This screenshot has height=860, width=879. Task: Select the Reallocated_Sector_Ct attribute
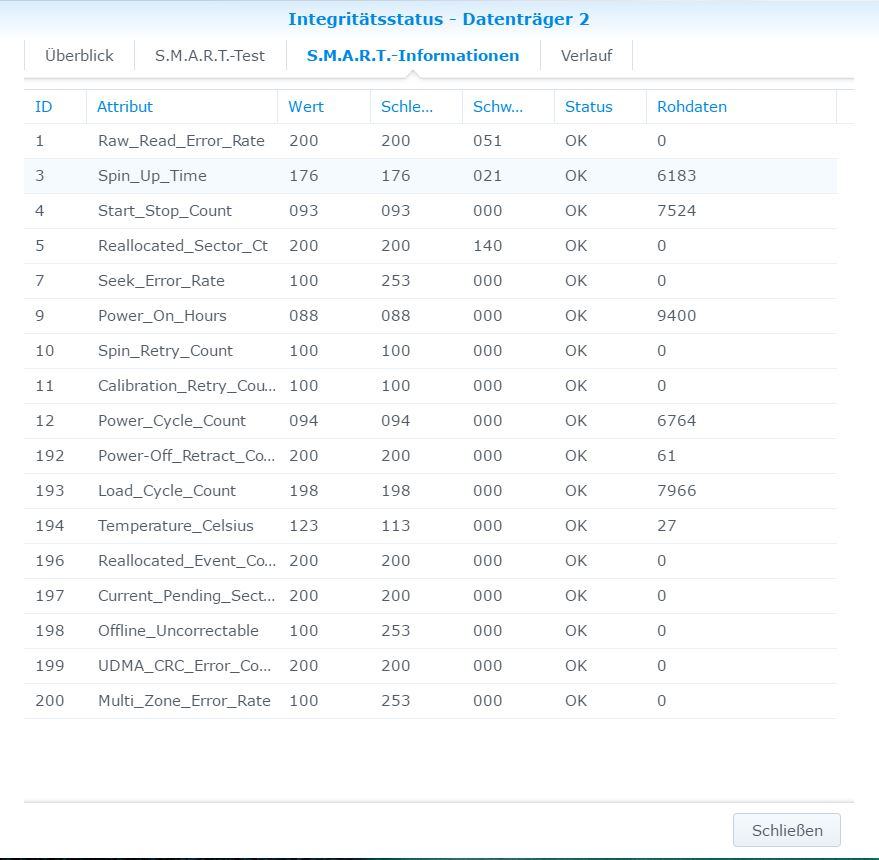click(x=183, y=246)
